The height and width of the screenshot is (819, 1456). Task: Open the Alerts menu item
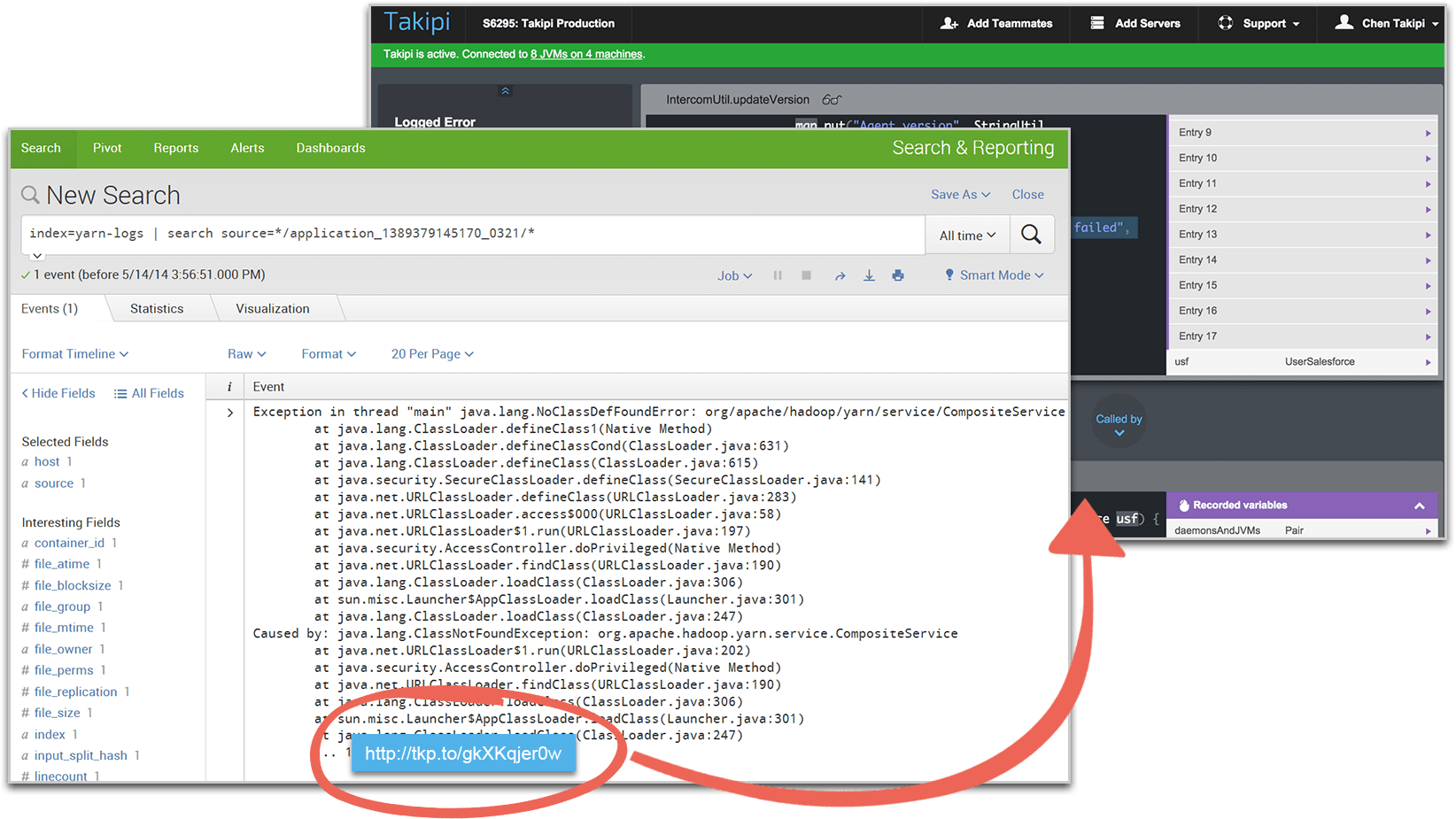248,149
